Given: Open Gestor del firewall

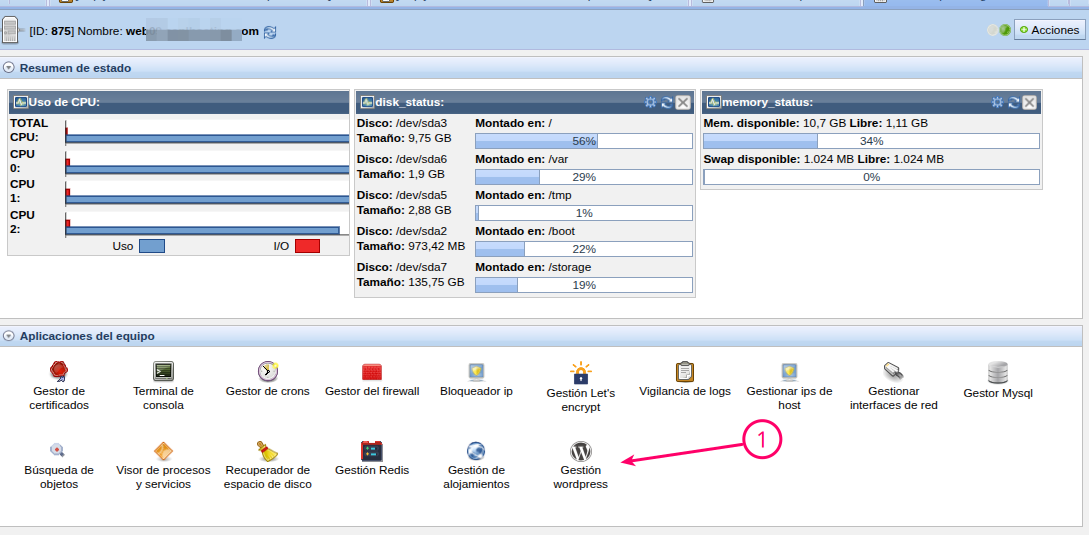Looking at the screenshot, I should (x=372, y=372).
